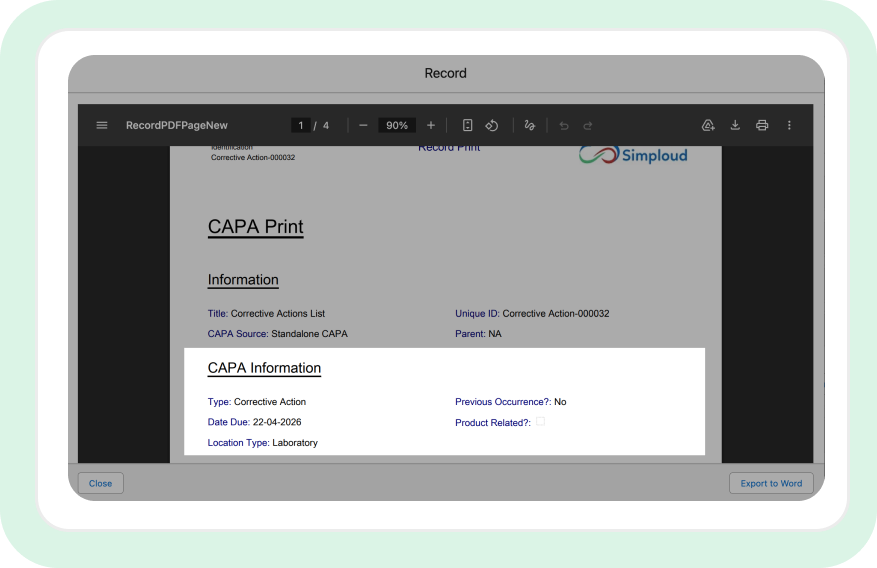This screenshot has height=568, width=877.
Task: Select the draw annotation tool
Action: [529, 125]
